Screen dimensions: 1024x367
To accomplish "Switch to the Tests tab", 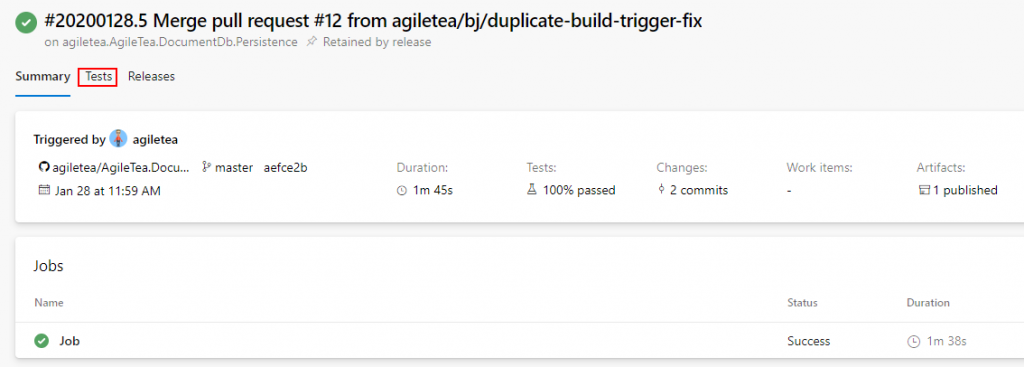I will click(x=98, y=76).
